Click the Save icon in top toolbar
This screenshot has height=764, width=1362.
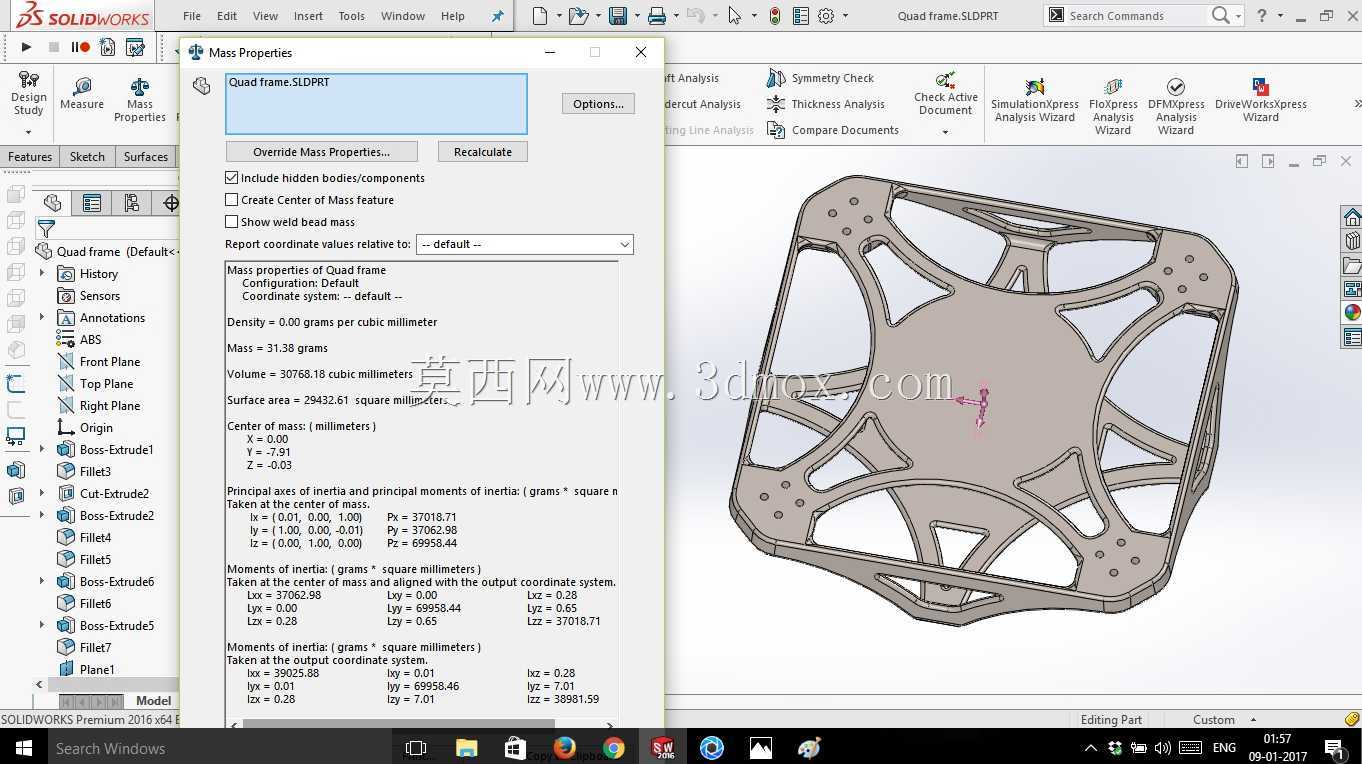[618, 16]
